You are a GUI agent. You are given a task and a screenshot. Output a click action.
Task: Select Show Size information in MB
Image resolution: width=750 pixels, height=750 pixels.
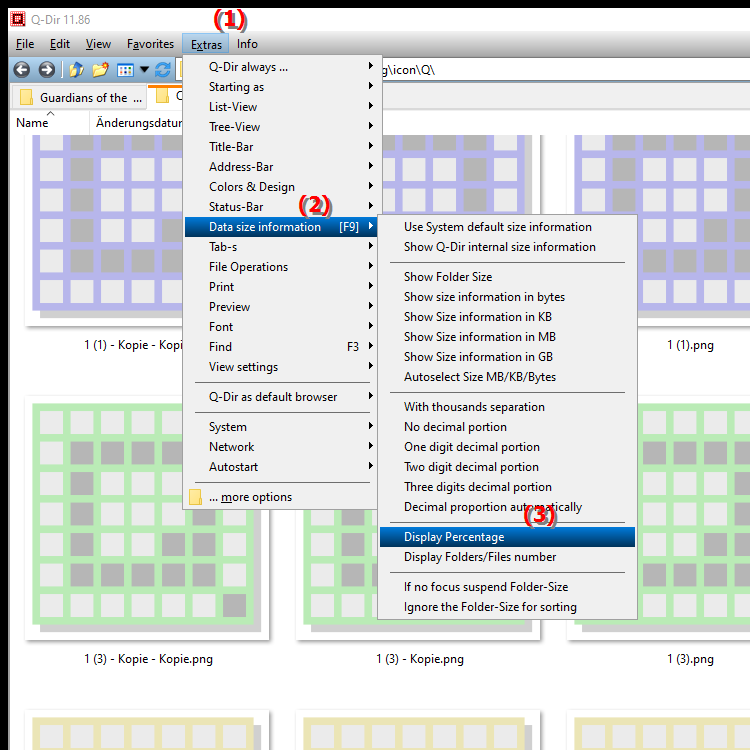507,337
